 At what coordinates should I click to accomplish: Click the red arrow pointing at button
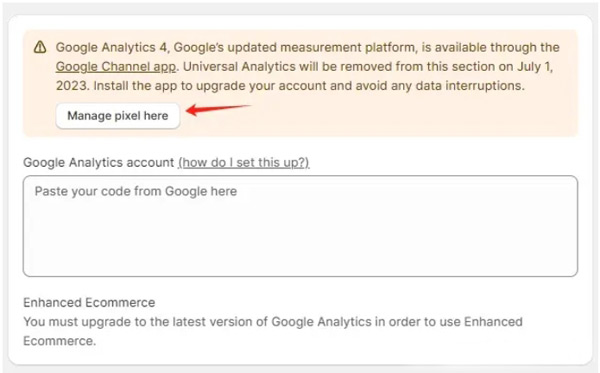click(x=218, y=110)
